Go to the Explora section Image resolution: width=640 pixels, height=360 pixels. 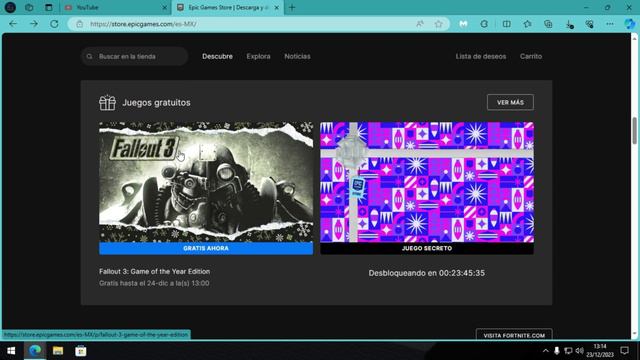coord(258,56)
